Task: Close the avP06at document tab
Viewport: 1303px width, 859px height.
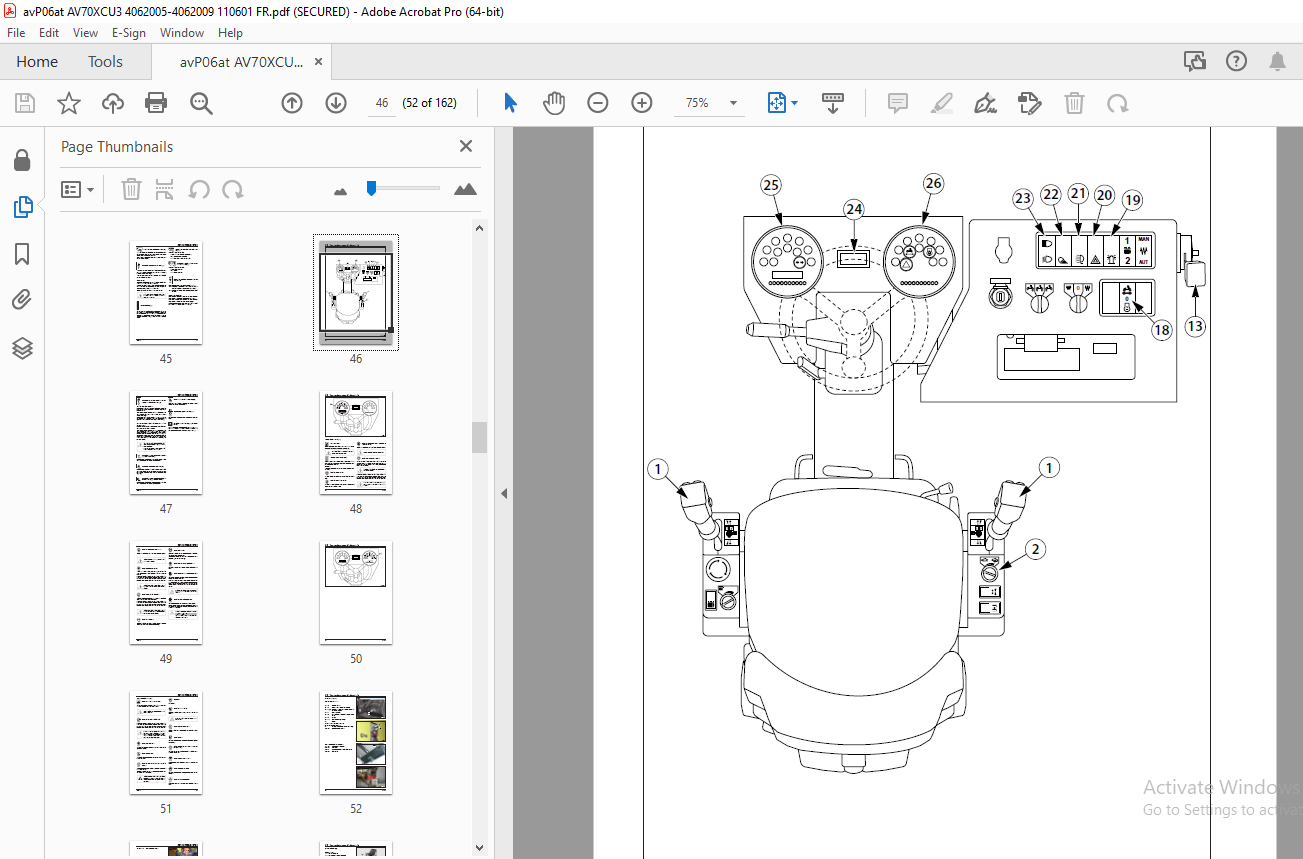Action: [x=319, y=62]
